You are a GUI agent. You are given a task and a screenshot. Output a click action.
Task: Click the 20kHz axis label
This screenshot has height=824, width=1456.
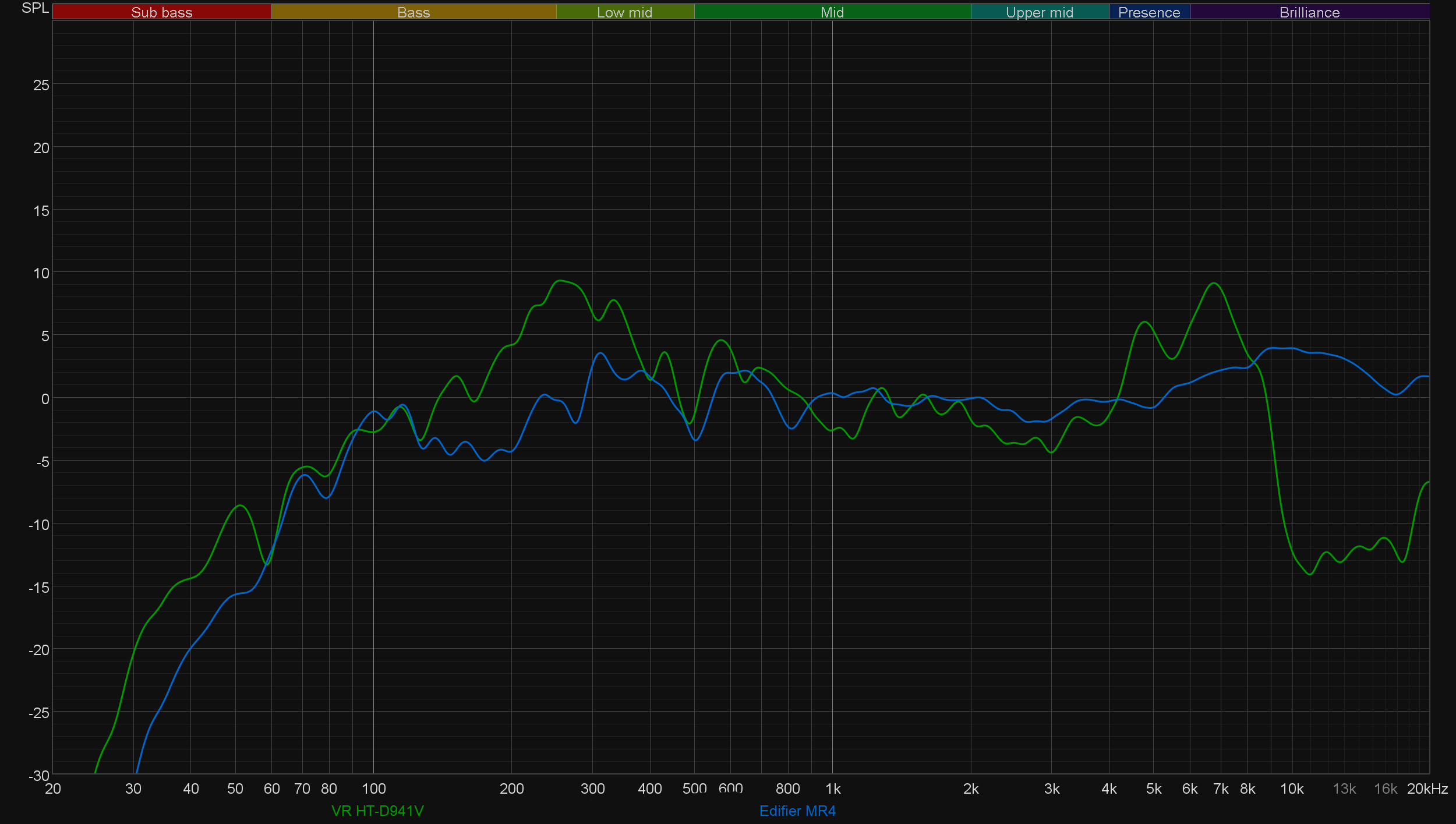click(1427, 788)
